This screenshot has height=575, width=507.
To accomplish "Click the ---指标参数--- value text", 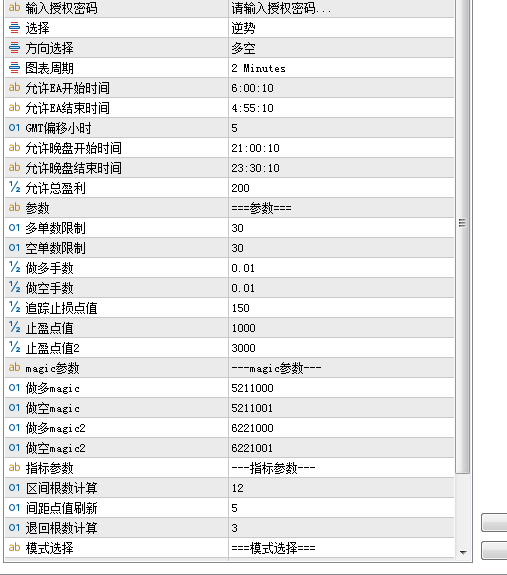I will (273, 468).
